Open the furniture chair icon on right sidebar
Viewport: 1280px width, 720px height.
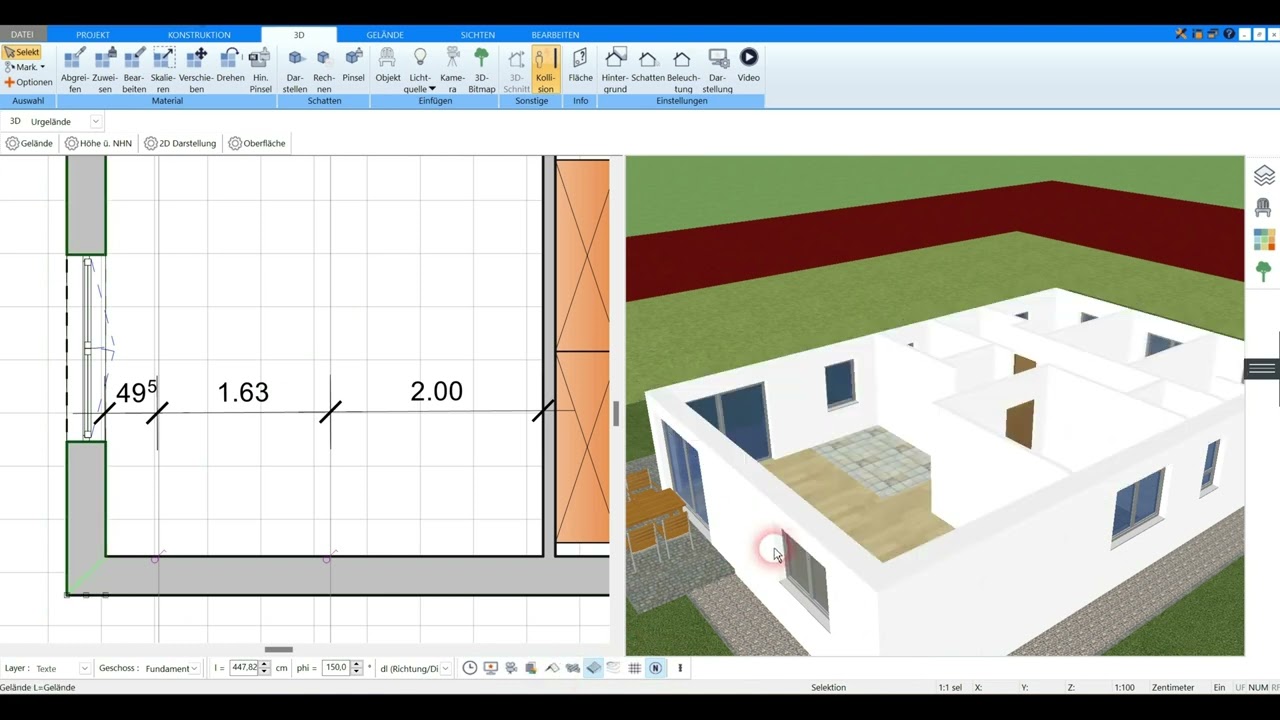click(1263, 208)
